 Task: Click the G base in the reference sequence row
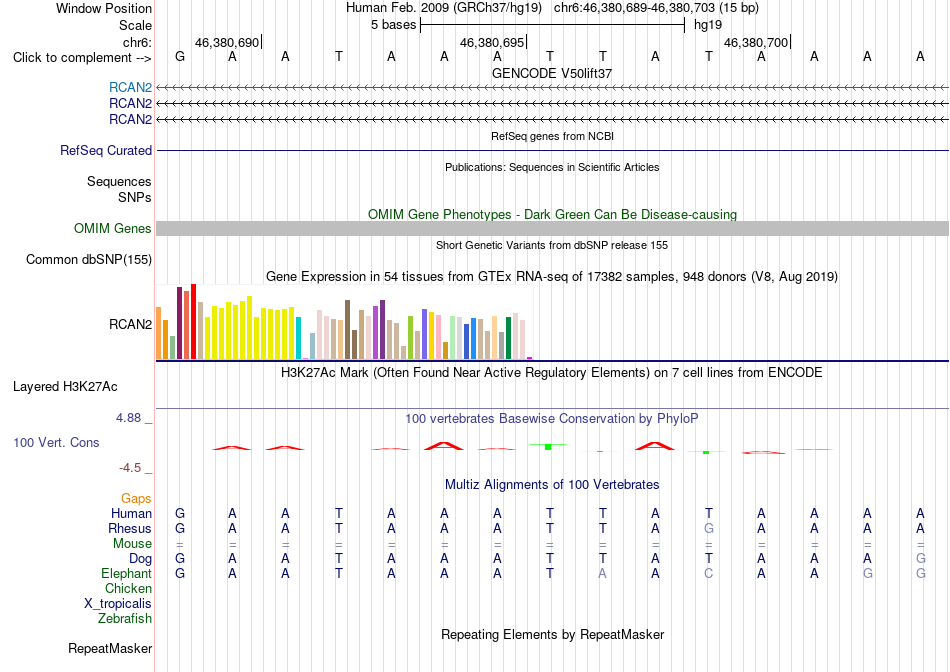coord(179,56)
